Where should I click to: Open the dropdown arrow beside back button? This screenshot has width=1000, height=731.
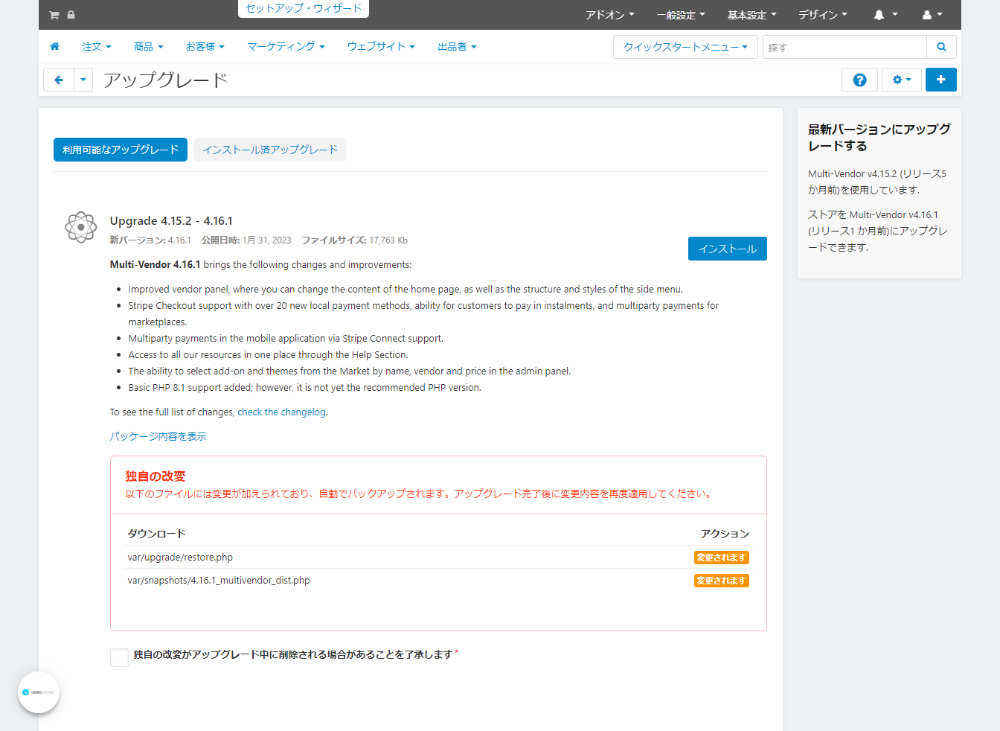click(84, 80)
